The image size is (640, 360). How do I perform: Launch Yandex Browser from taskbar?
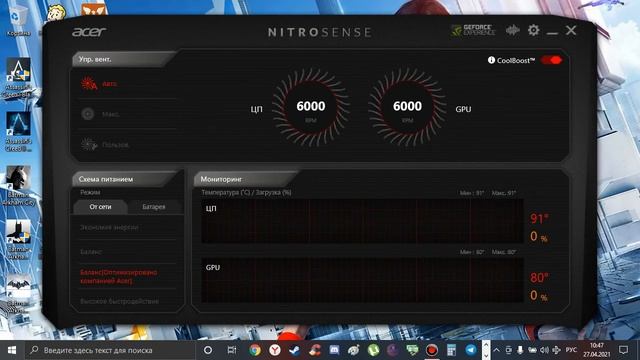[275, 350]
